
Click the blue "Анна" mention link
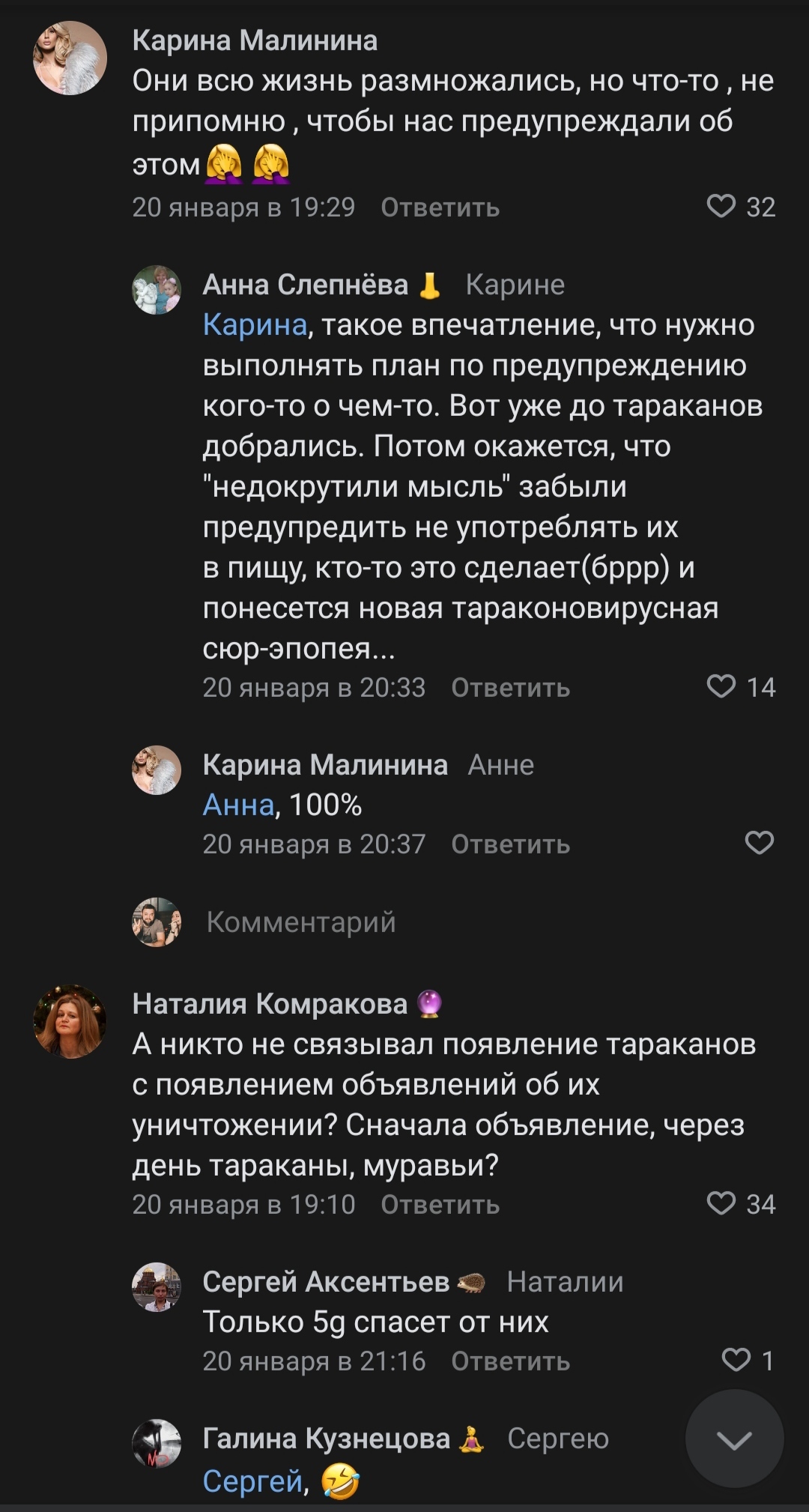pyautogui.click(x=238, y=805)
